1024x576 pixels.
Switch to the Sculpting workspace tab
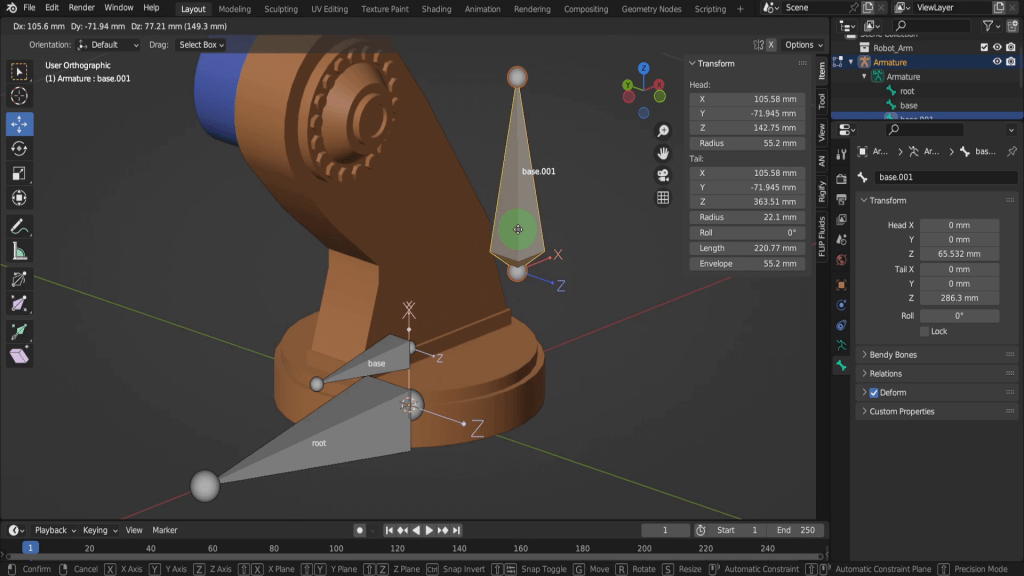280,9
